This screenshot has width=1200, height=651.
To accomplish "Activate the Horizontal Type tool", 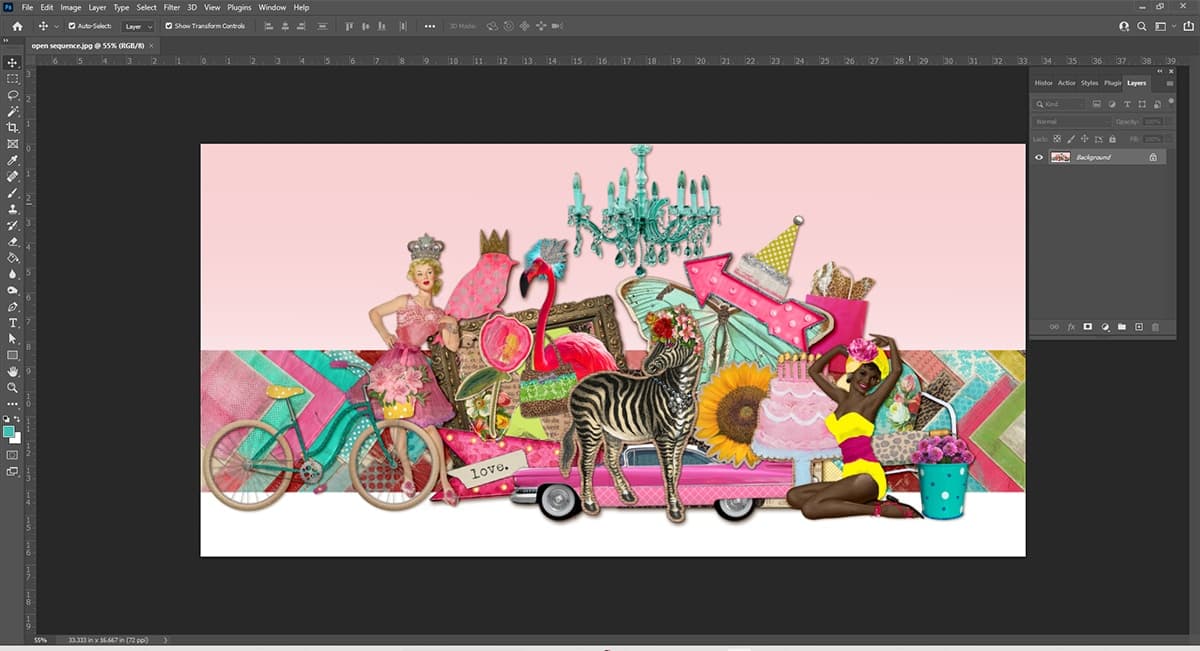I will (13, 323).
